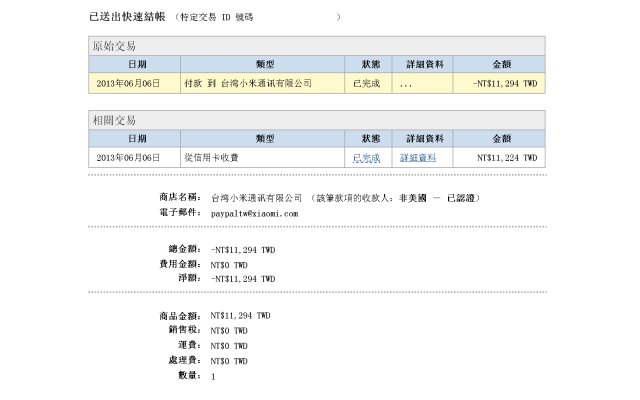Click the 商店名稱 label
This screenshot has width=640, height=400.
pyautogui.click(x=180, y=198)
